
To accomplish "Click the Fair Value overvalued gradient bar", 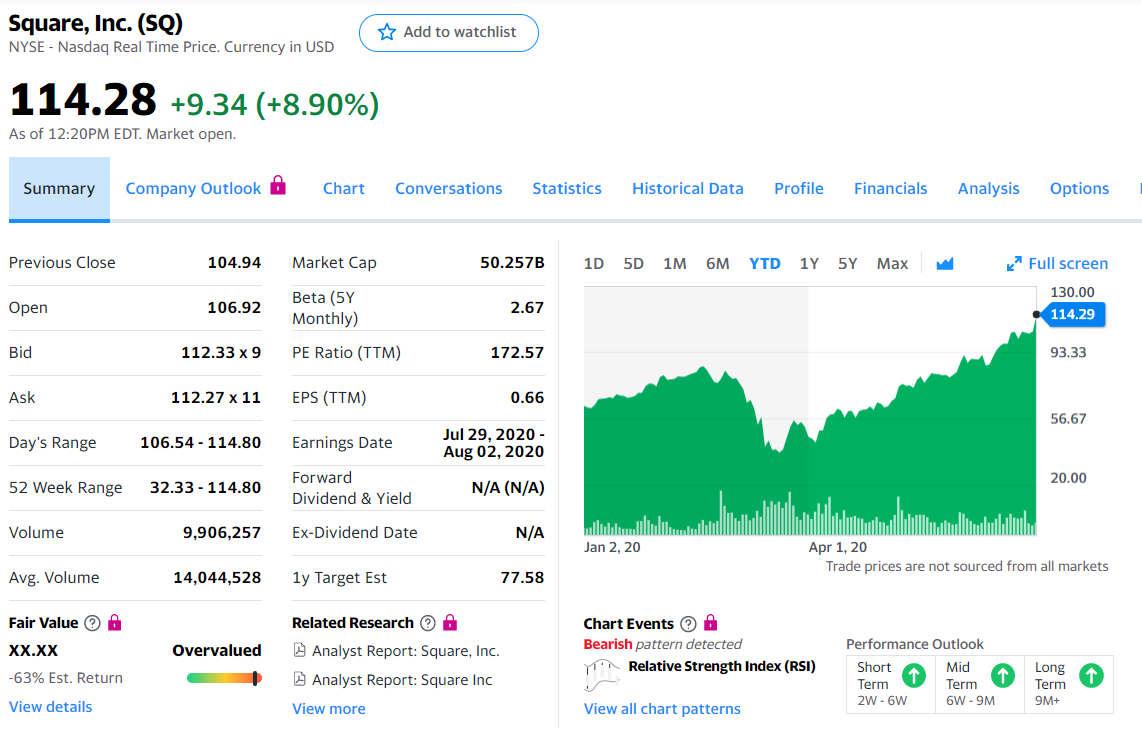I will (x=224, y=678).
